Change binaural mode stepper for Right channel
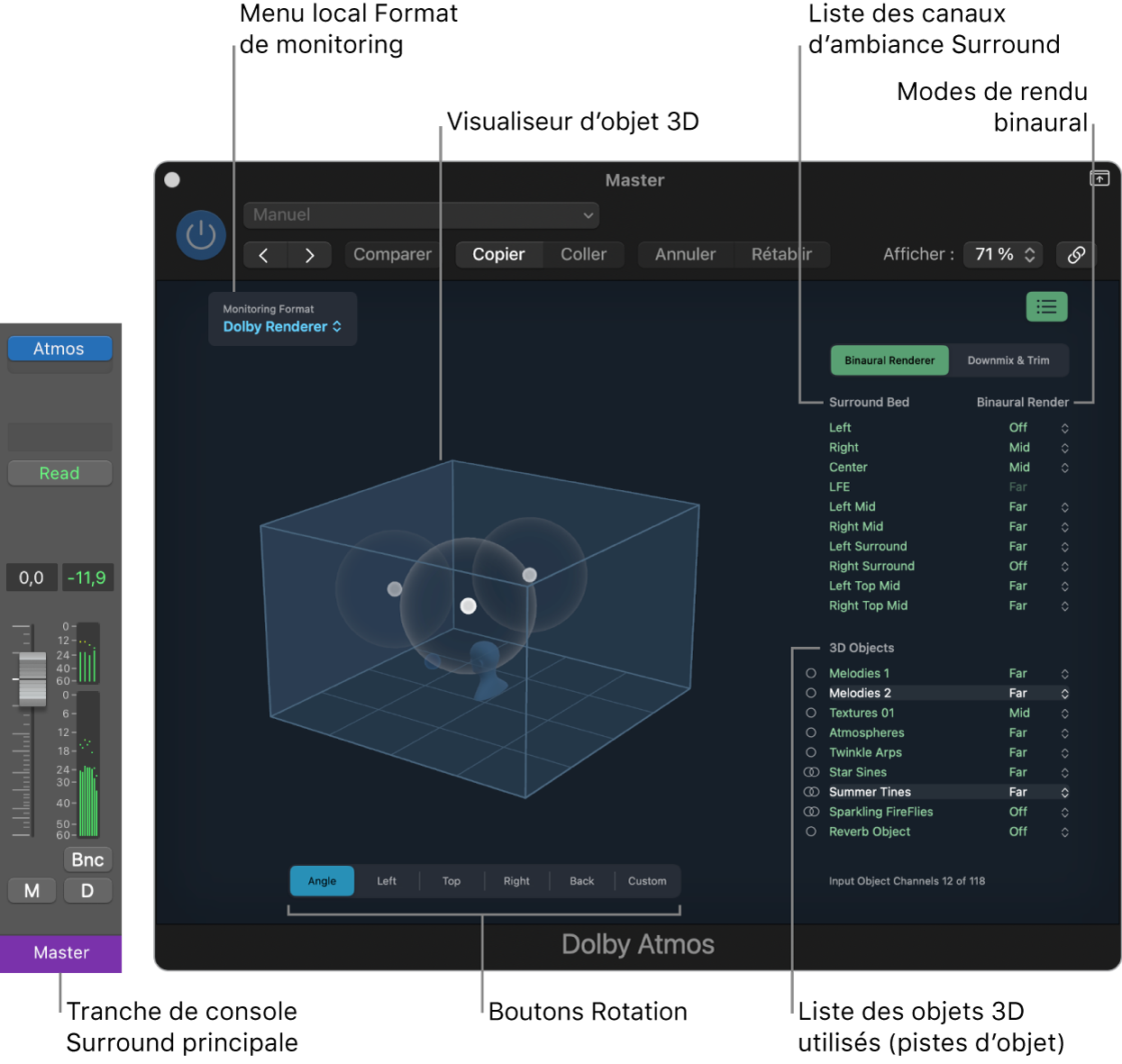 click(x=1064, y=448)
